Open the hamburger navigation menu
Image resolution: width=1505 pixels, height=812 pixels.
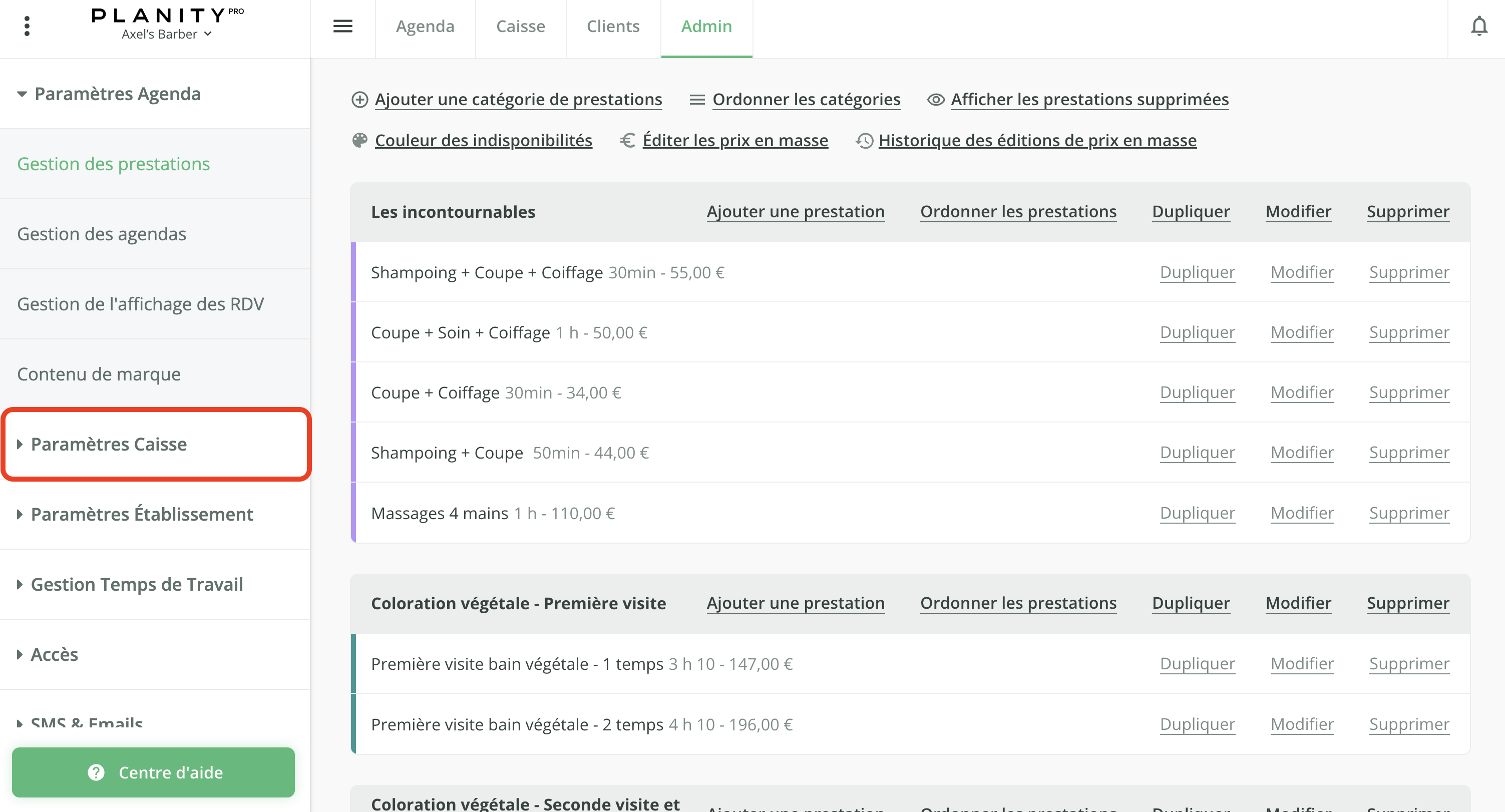pos(343,26)
